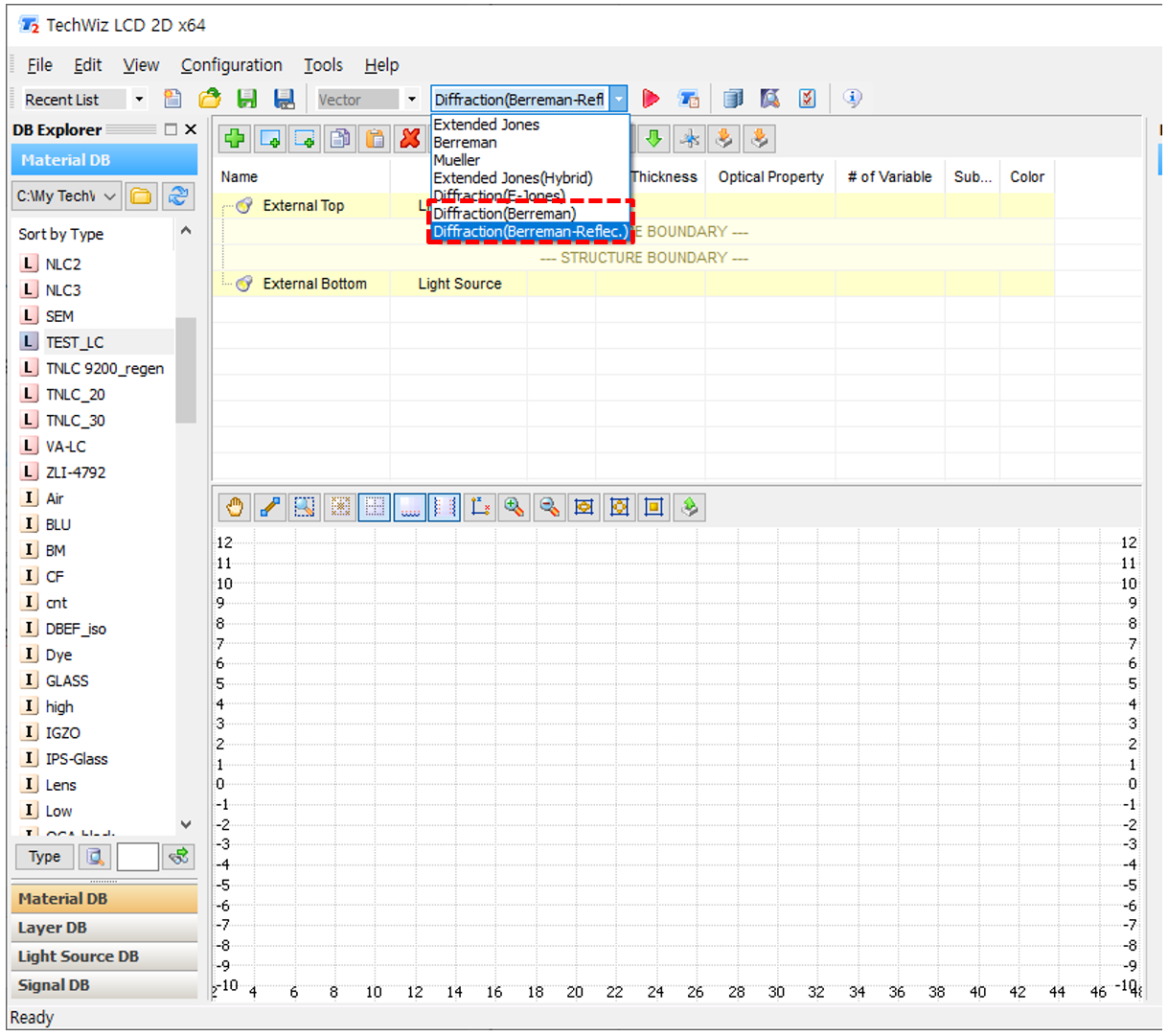Open the Tools menu

pos(323,65)
